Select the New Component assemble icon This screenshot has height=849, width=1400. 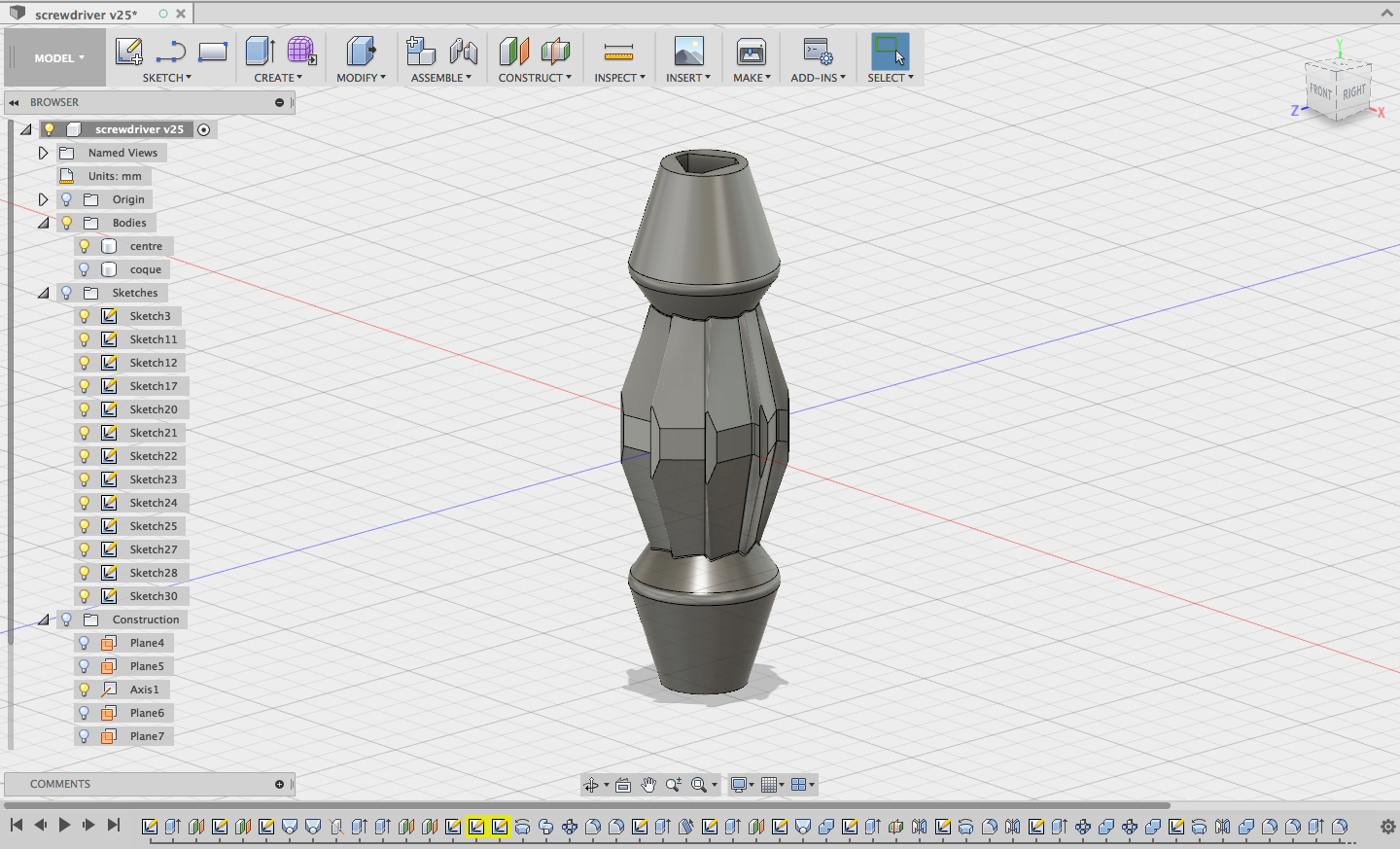(420, 51)
